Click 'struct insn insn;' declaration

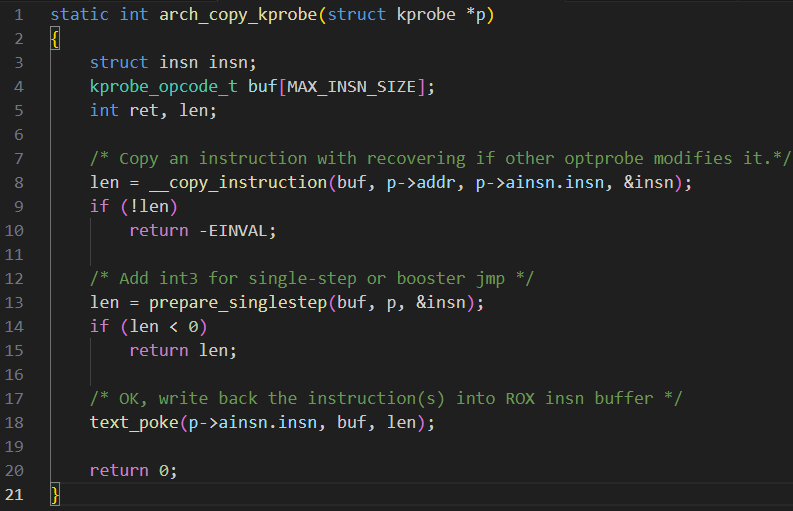[173, 63]
